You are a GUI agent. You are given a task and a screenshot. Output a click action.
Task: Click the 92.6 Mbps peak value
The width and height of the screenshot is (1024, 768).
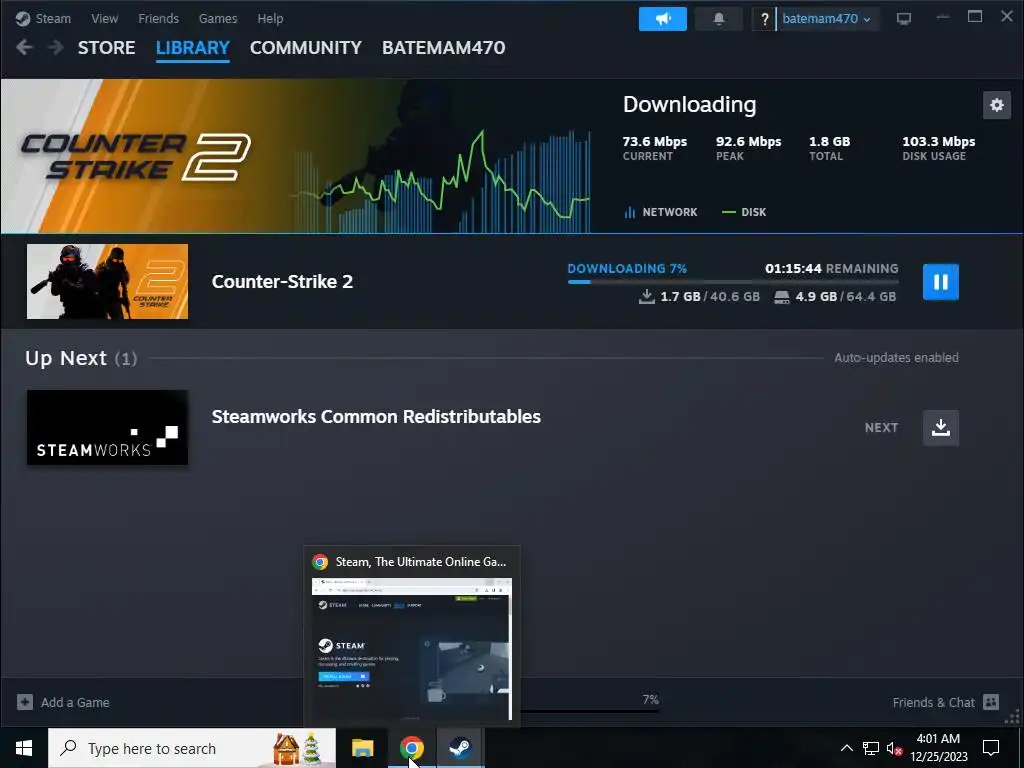(x=748, y=141)
